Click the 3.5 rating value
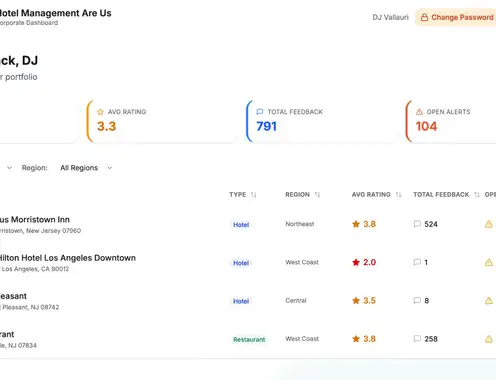The image size is (496, 380). point(369,301)
